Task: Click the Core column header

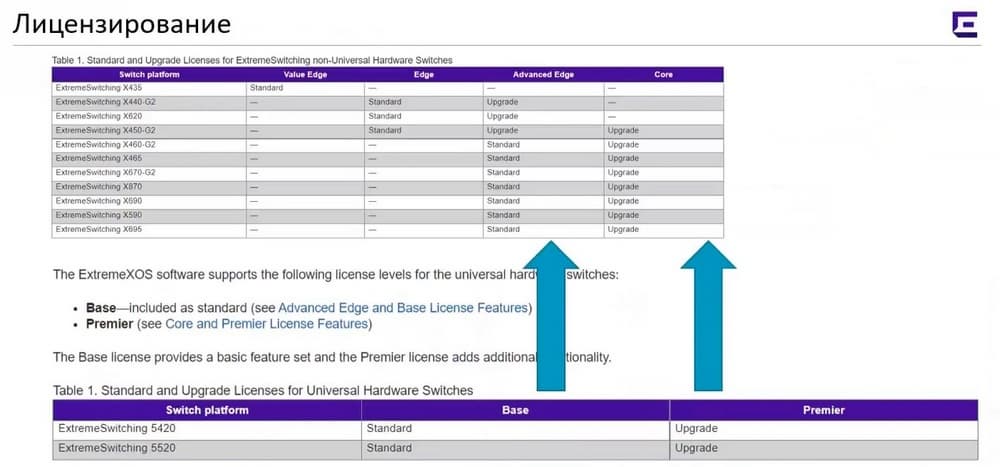Action: pyautogui.click(x=663, y=75)
